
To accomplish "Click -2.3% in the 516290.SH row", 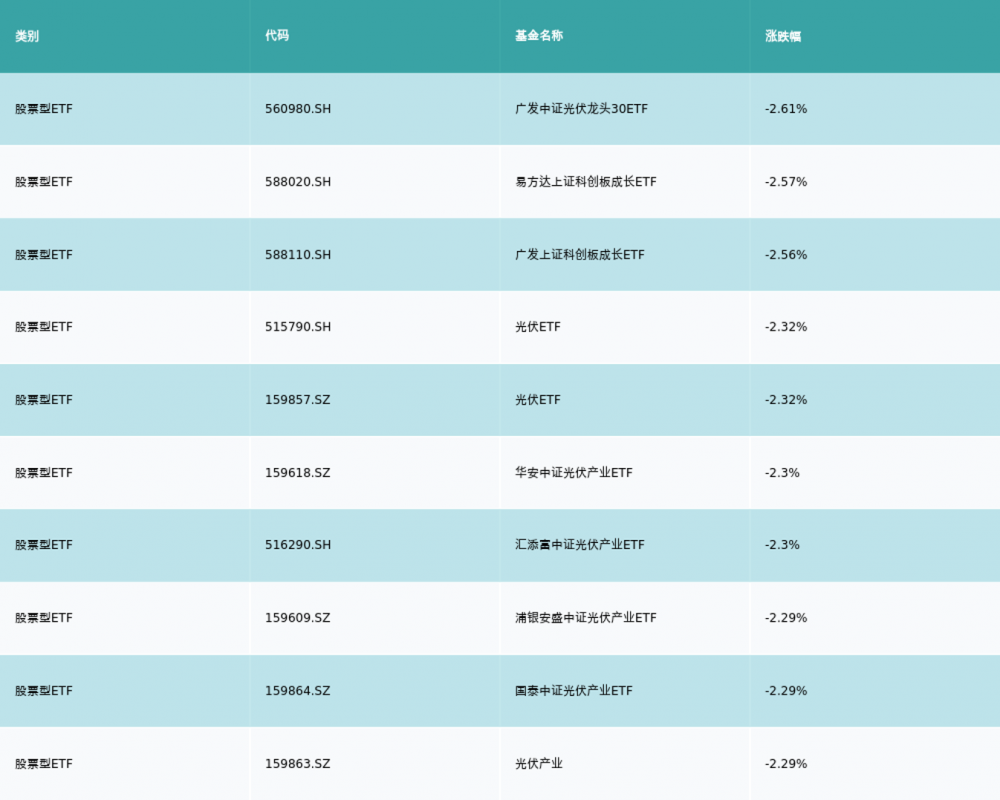I will click(782, 545).
